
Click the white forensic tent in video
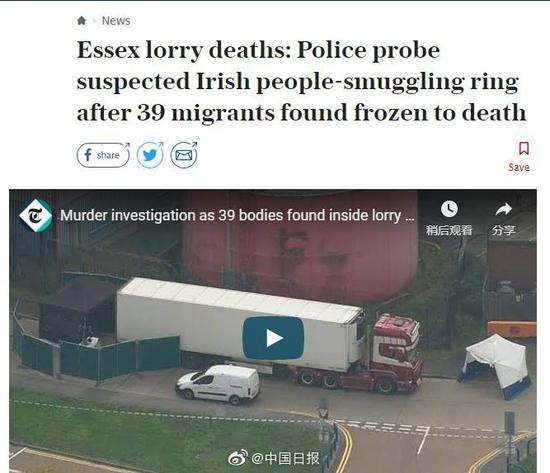496,365
